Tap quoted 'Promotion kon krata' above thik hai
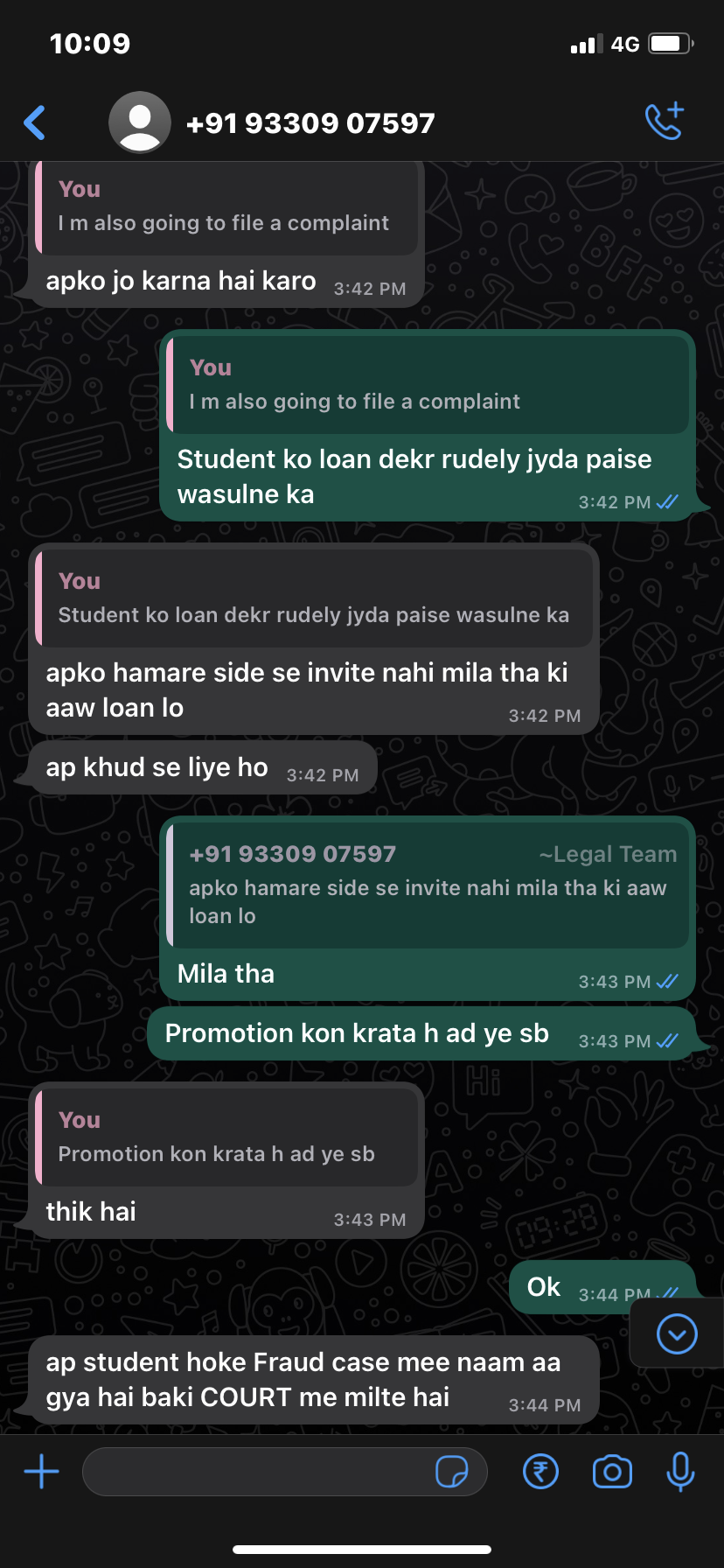 pyautogui.click(x=226, y=1137)
